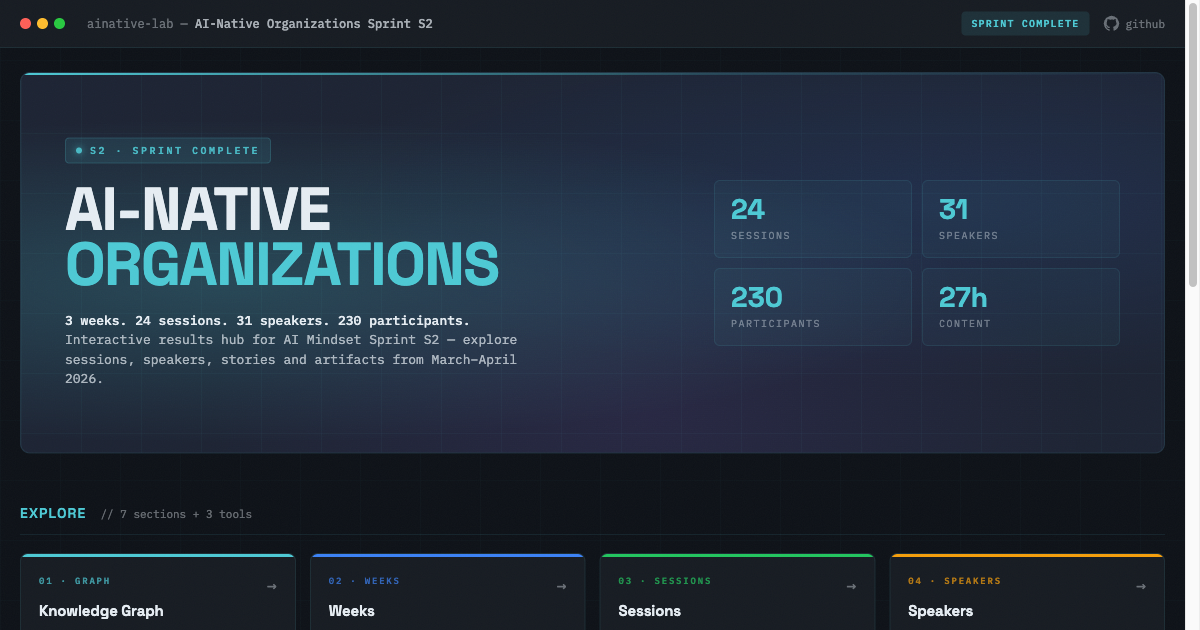The image size is (1200, 630).
Task: Click the 230 Participants stat tile
Action: 813,307
